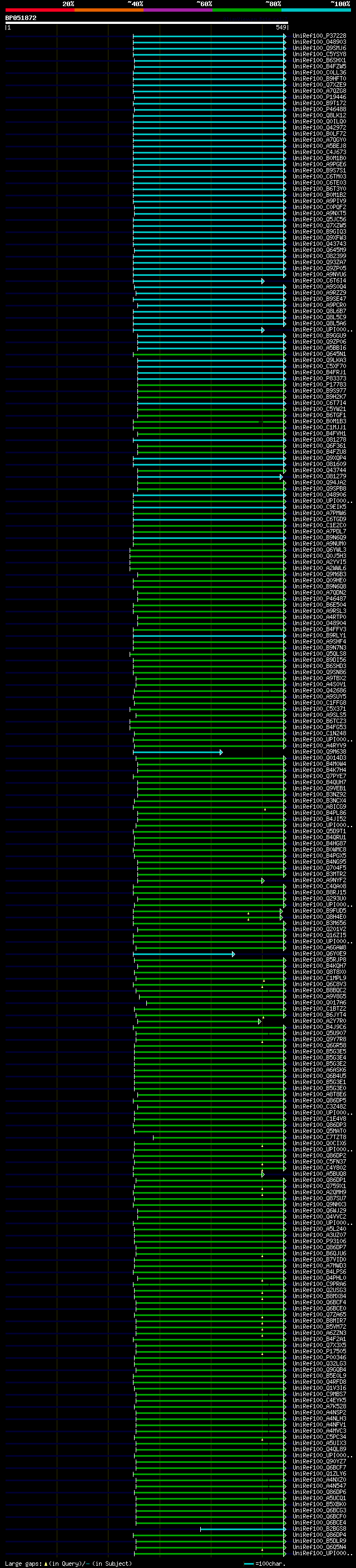
Task: Select hit UniRef100_Q6BCG3
Action: pos(319,1511)
